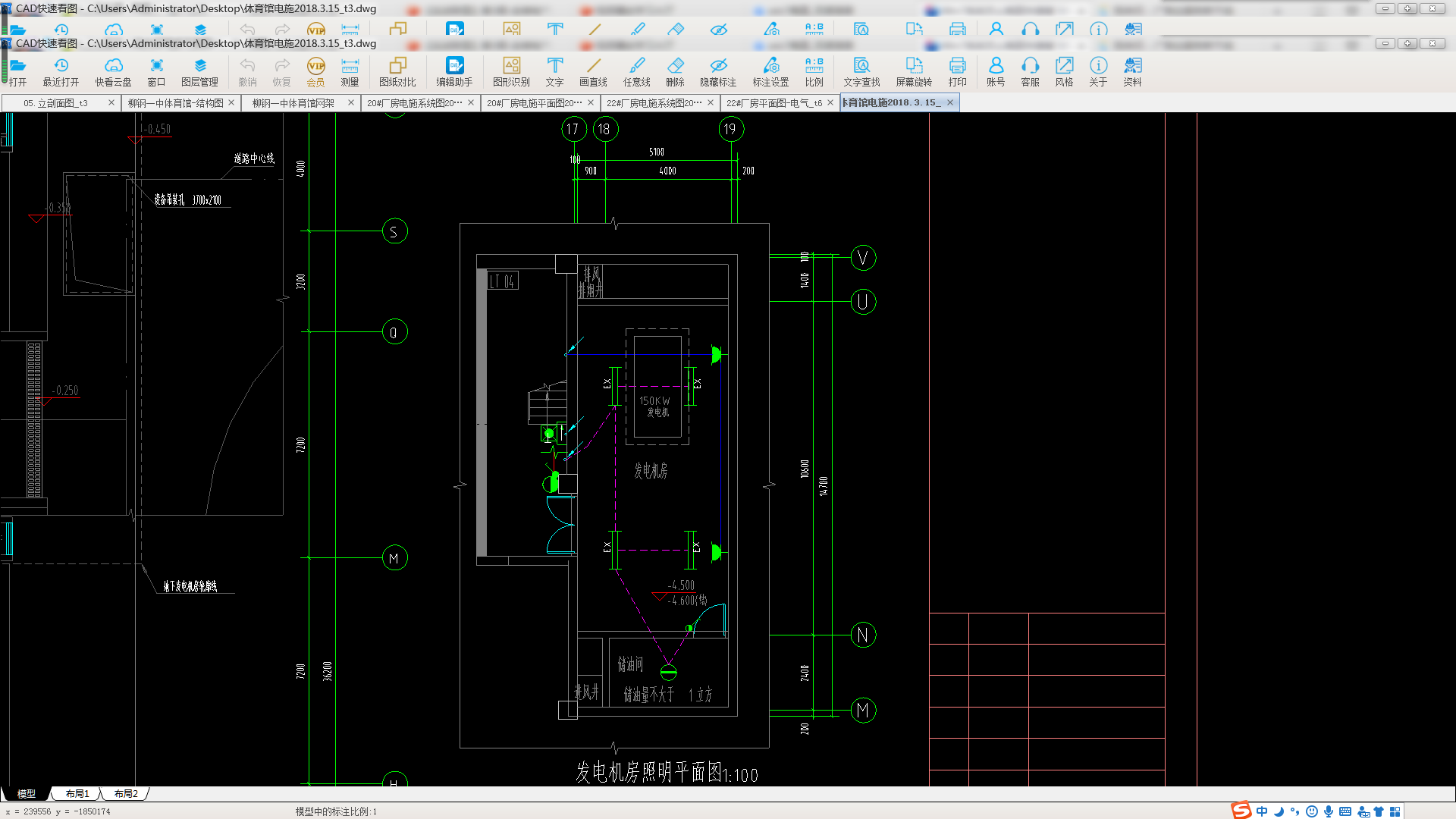Toggle Chinese/English input mode 中
This screenshot has width=1456, height=819.
(1262, 811)
